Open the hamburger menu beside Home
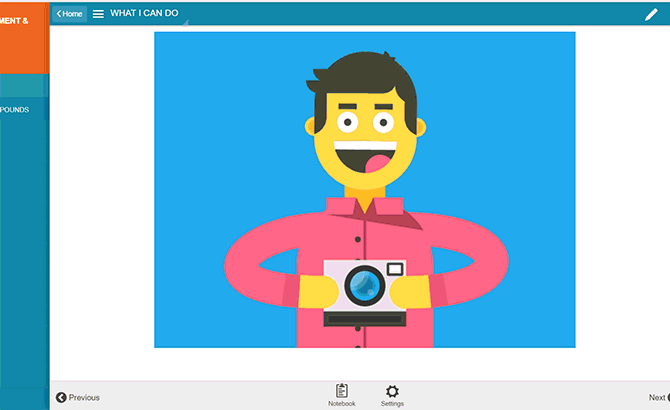The image size is (670, 410). click(x=98, y=14)
